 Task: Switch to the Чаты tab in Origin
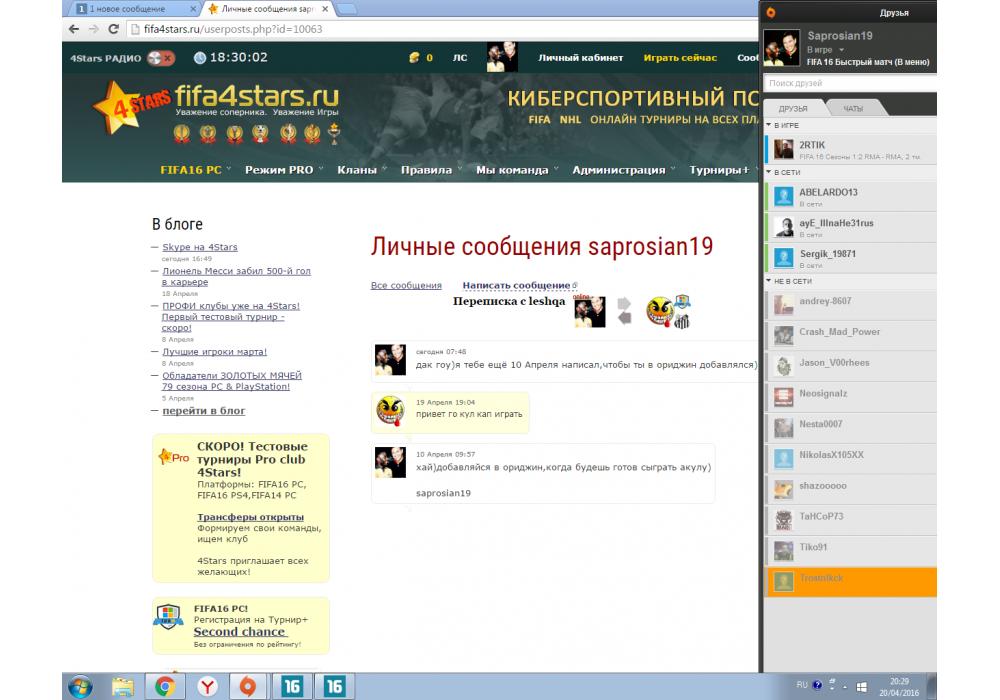pos(852,108)
